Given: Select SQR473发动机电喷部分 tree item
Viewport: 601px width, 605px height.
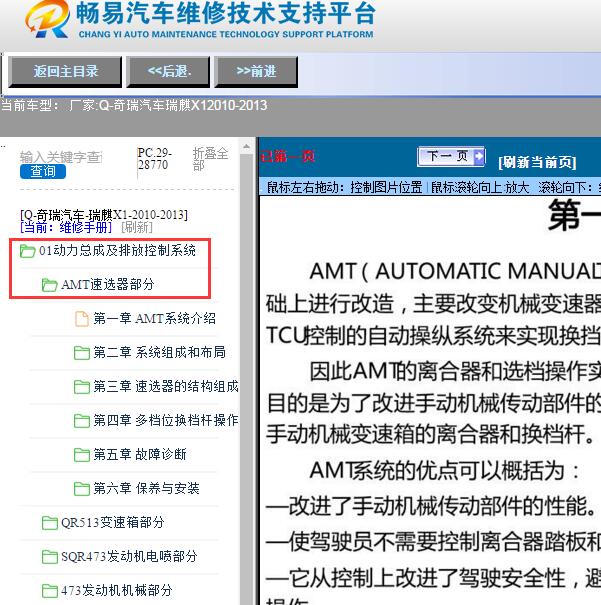Looking at the screenshot, I should [x=129, y=556].
